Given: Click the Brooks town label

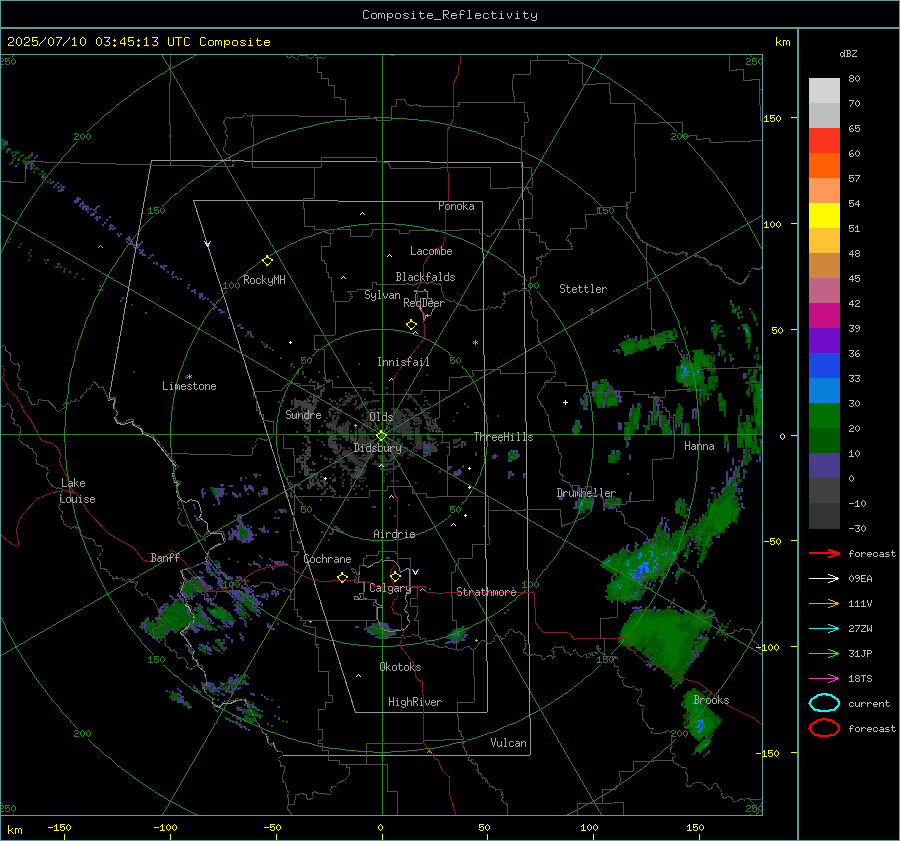Looking at the screenshot, I should click(x=711, y=700).
